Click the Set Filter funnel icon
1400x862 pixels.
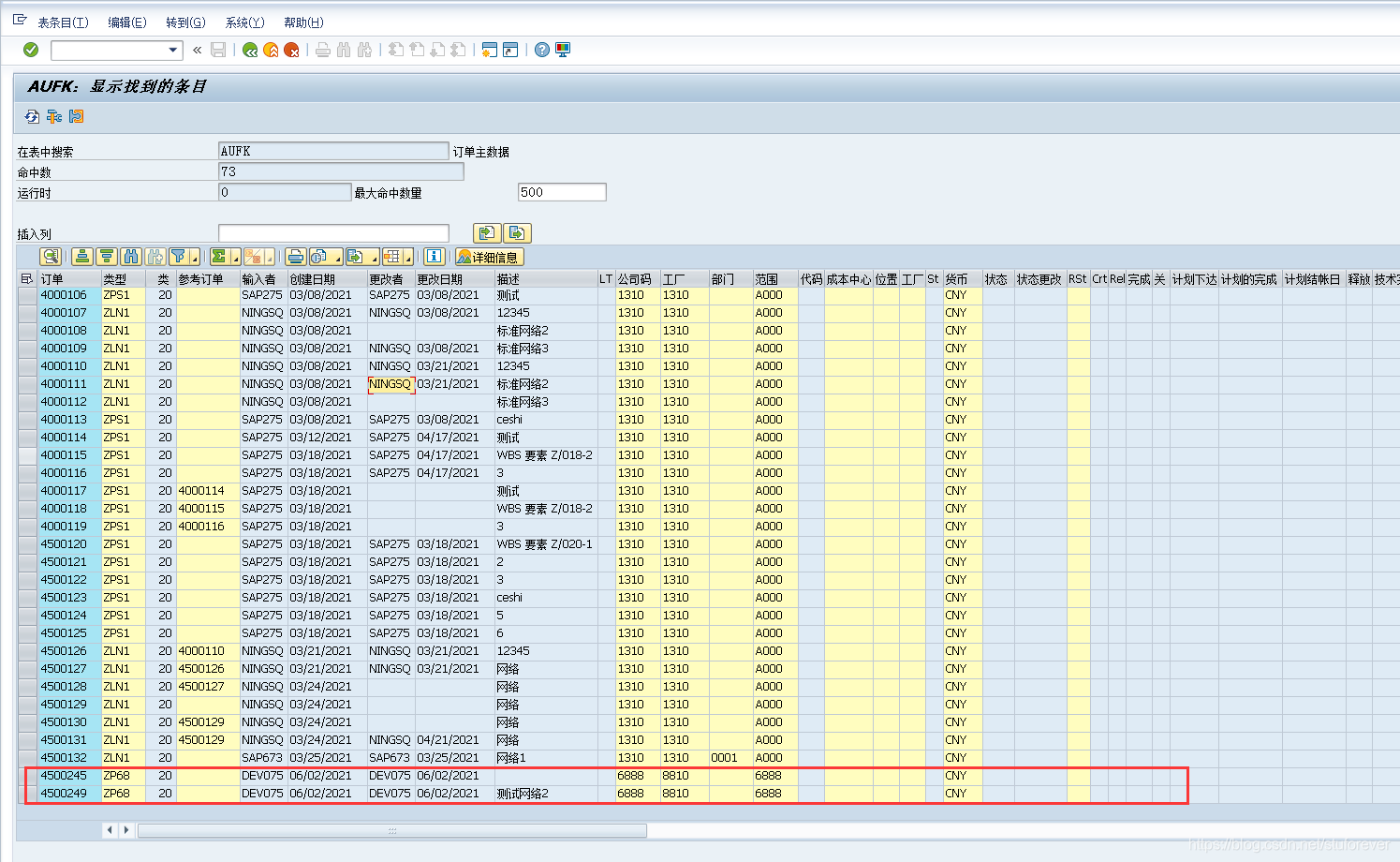[x=178, y=257]
